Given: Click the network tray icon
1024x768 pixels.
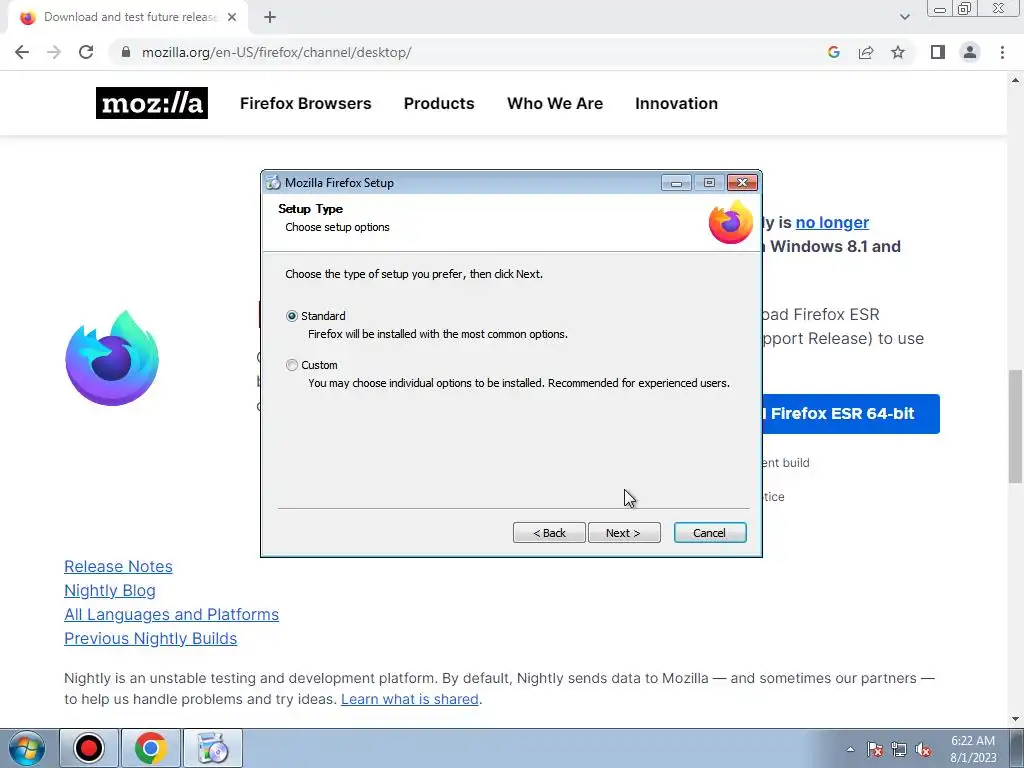Looking at the screenshot, I should 899,749.
